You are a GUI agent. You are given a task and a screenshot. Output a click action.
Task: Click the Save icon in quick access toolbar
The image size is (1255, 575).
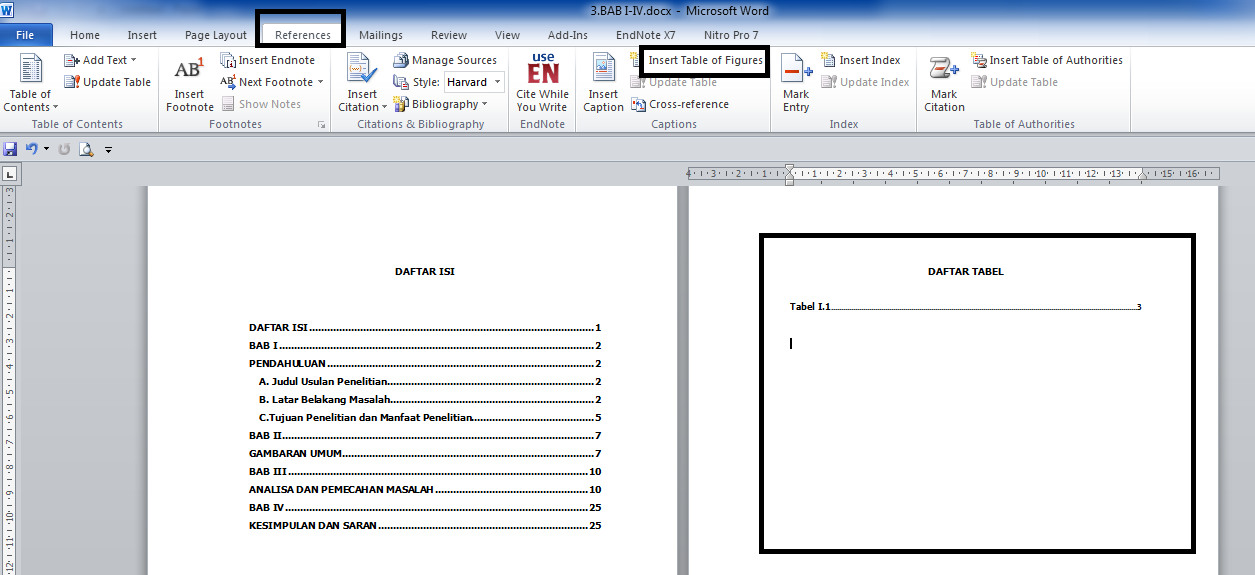10,149
